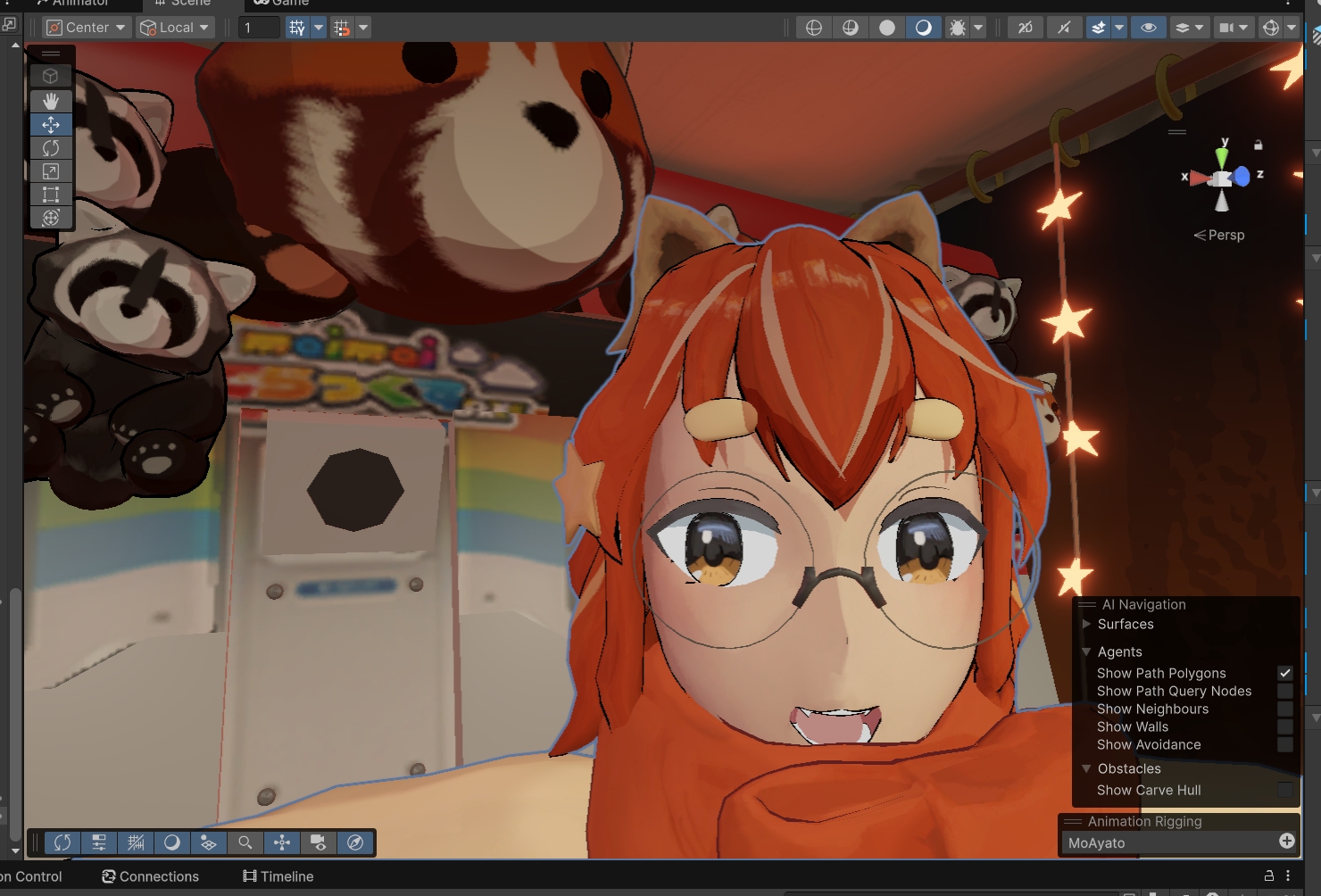1321x896 pixels.
Task: Toggle scene lighting button
Action: point(1064,28)
